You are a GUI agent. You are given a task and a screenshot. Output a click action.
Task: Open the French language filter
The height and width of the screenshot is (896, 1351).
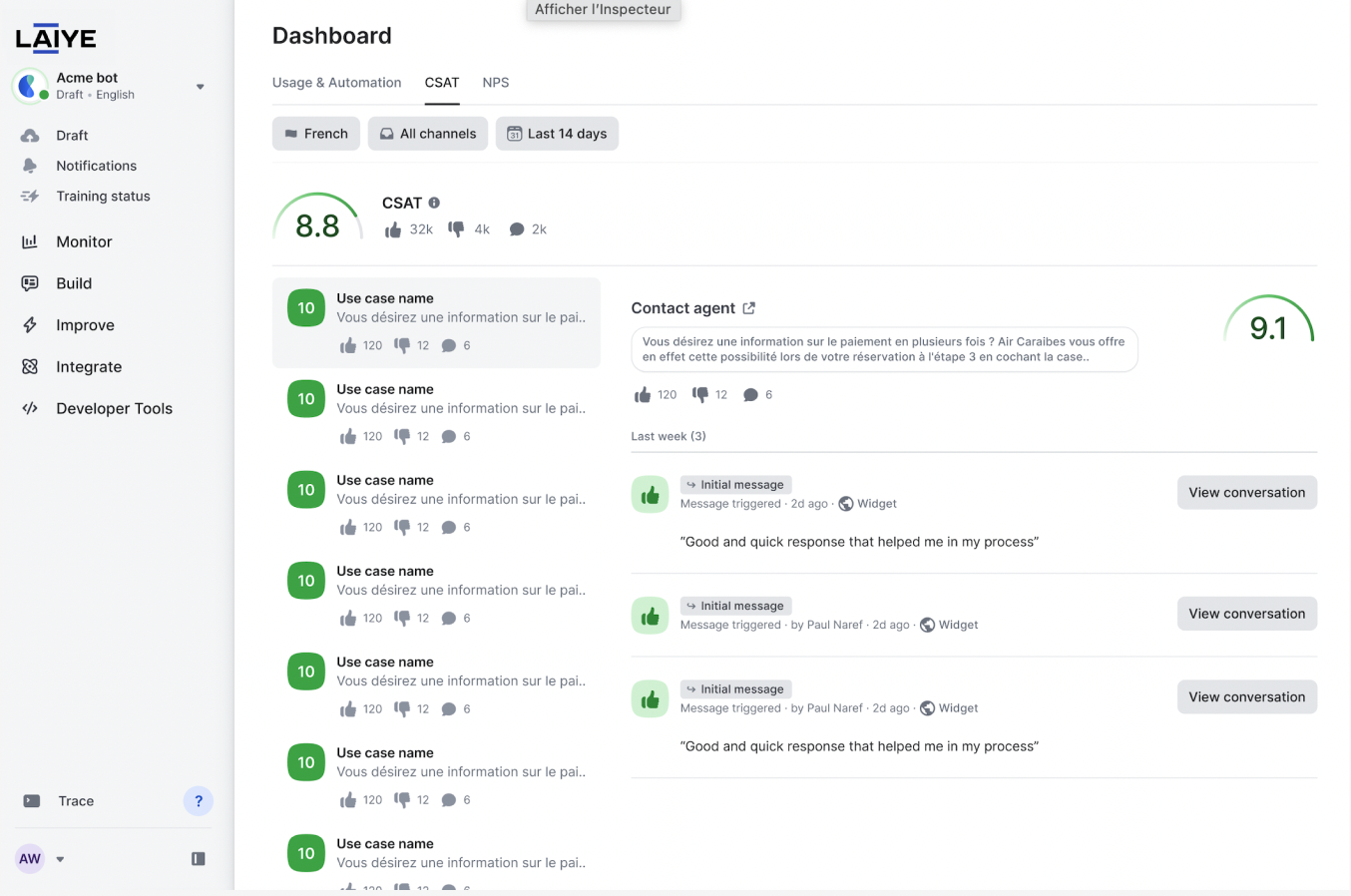(316, 134)
